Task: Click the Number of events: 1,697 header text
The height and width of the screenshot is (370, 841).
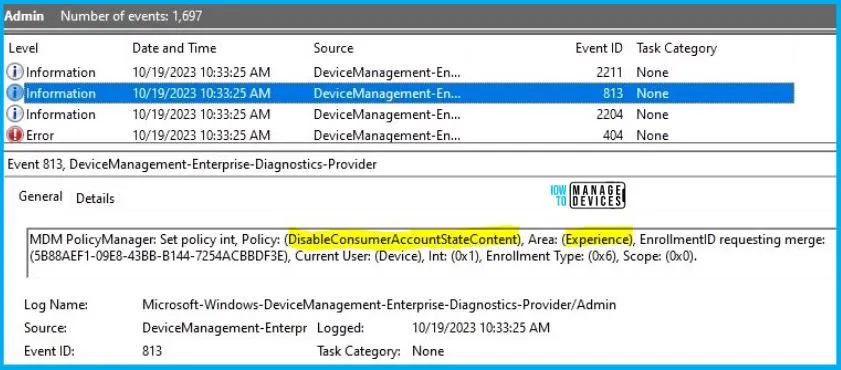Action: click(131, 17)
